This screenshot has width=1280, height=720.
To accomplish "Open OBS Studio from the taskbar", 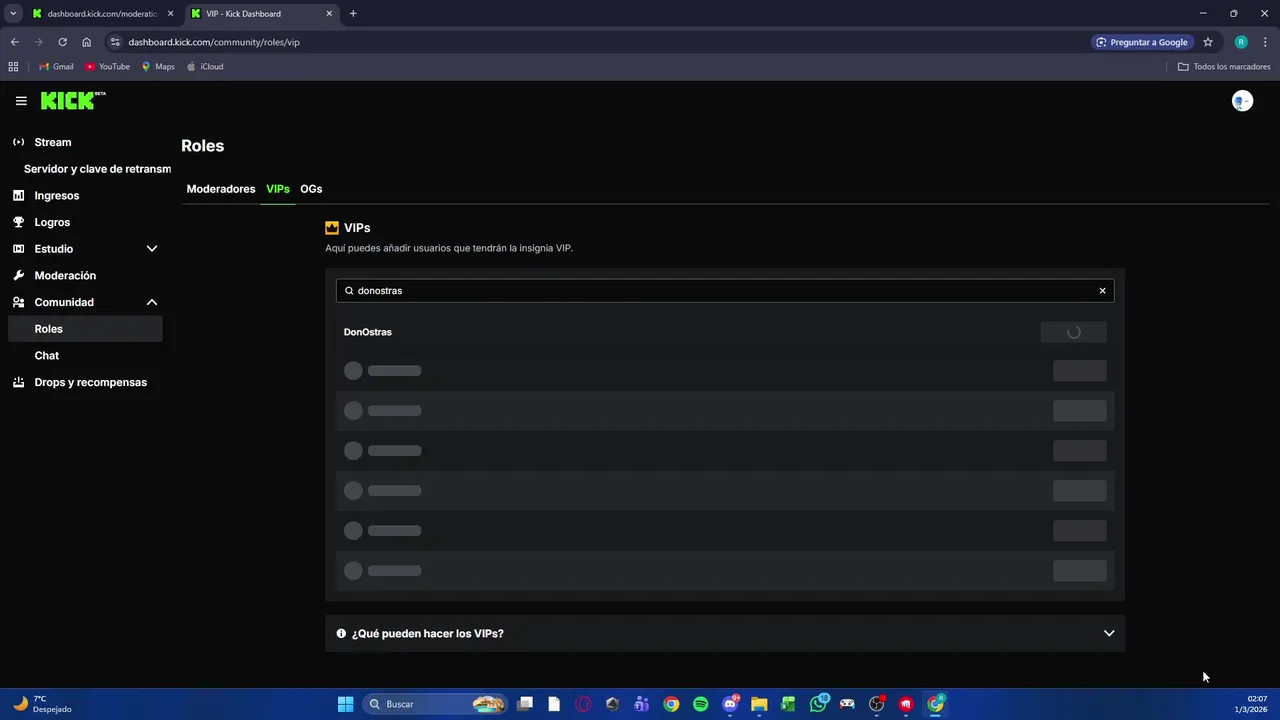I will [x=877, y=704].
